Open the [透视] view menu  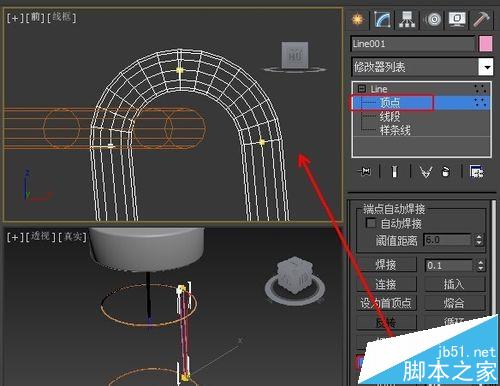coord(41,237)
